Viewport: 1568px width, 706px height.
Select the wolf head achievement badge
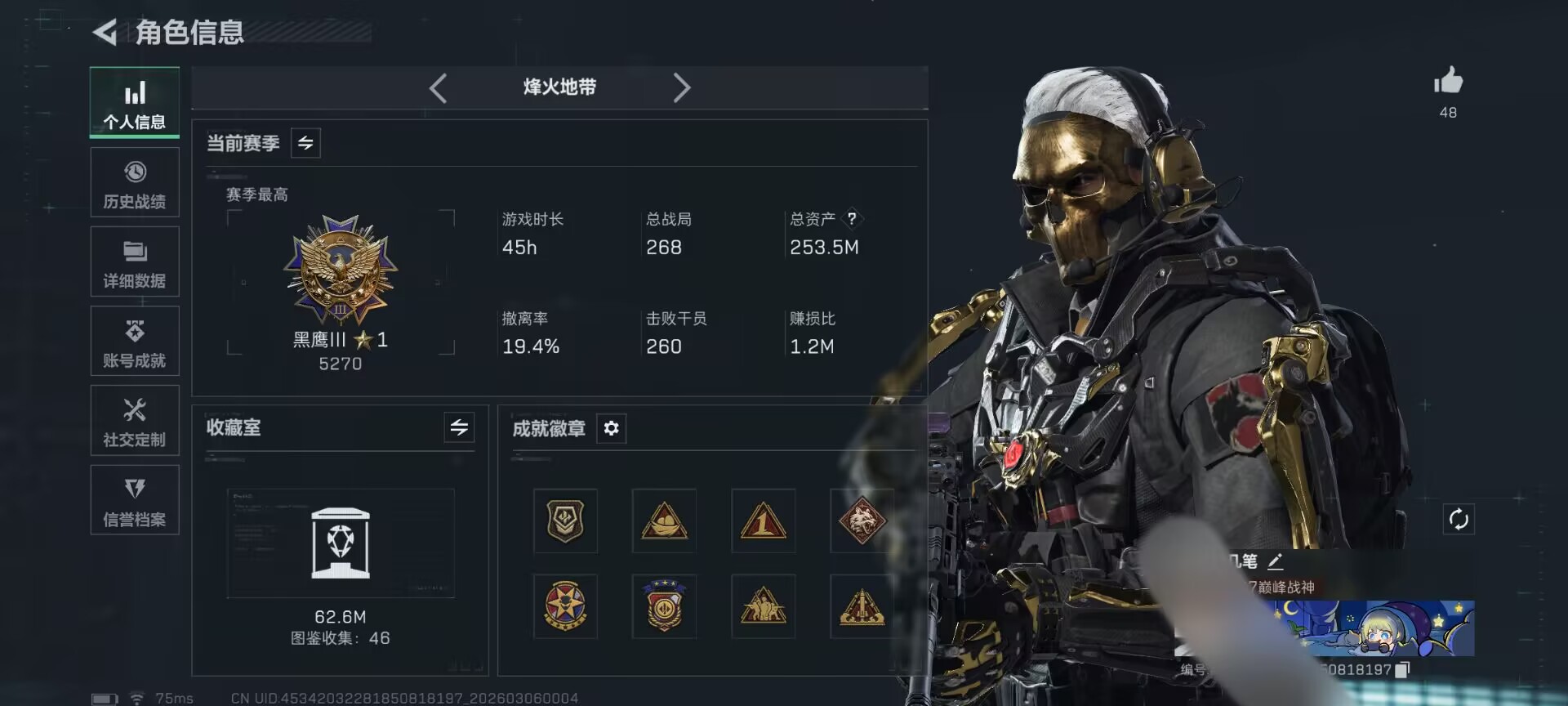pos(862,521)
